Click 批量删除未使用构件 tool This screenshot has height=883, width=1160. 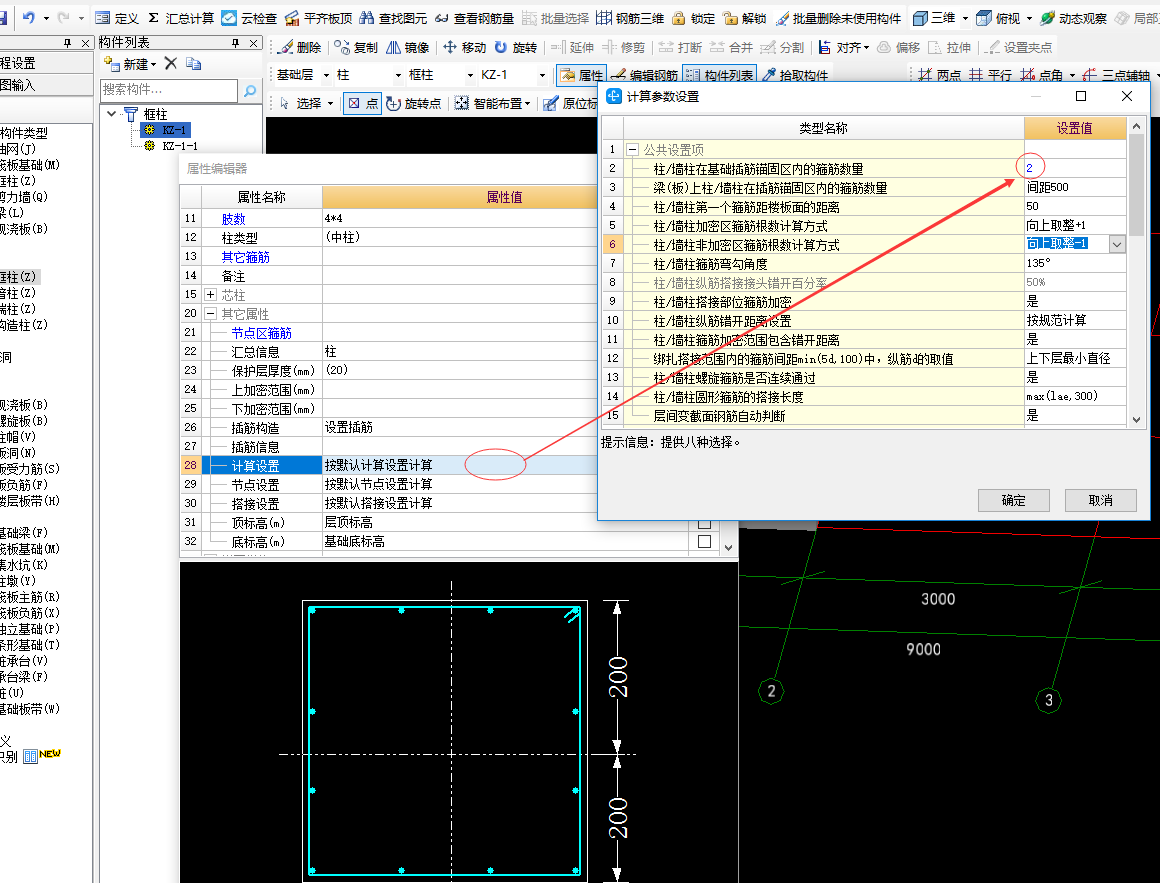click(837, 18)
